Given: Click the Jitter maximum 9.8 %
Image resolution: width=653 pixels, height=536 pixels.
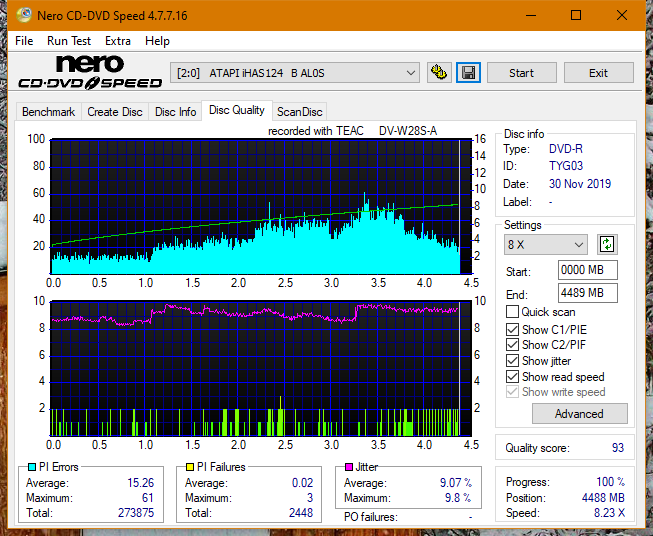Looking at the screenshot, I should [x=458, y=498].
